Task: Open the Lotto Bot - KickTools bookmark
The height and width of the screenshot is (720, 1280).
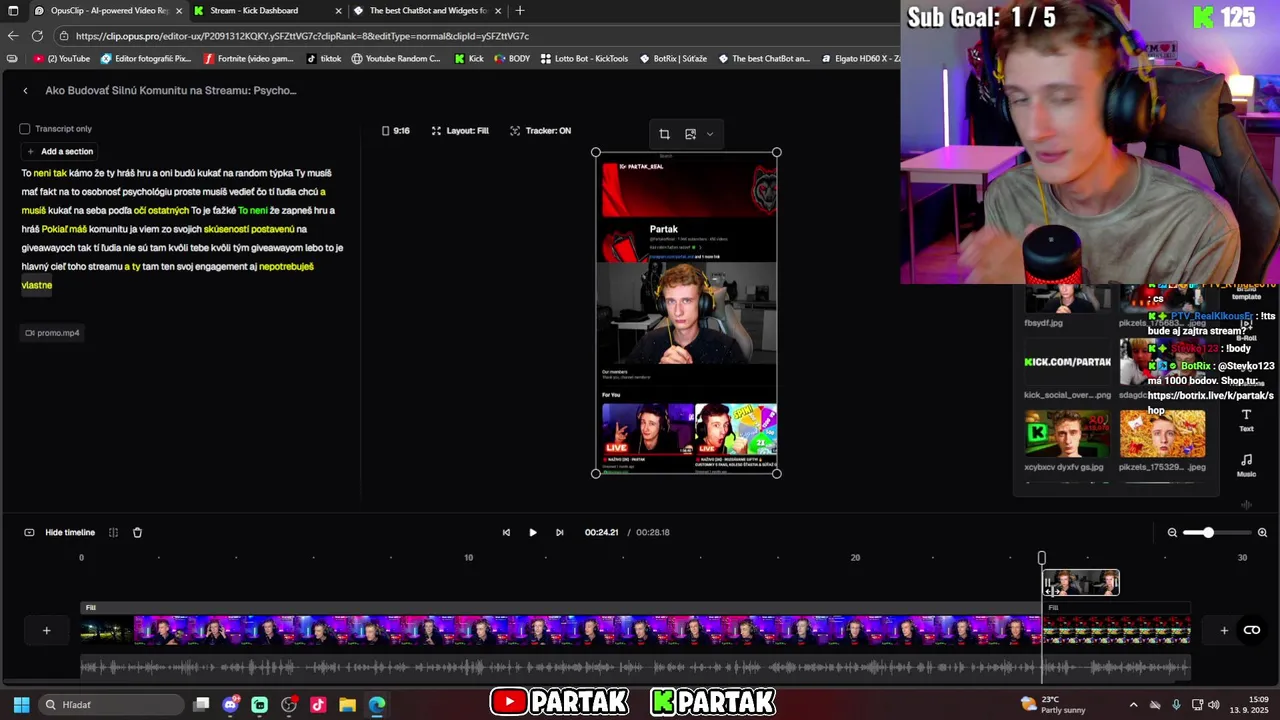Action: click(x=584, y=59)
